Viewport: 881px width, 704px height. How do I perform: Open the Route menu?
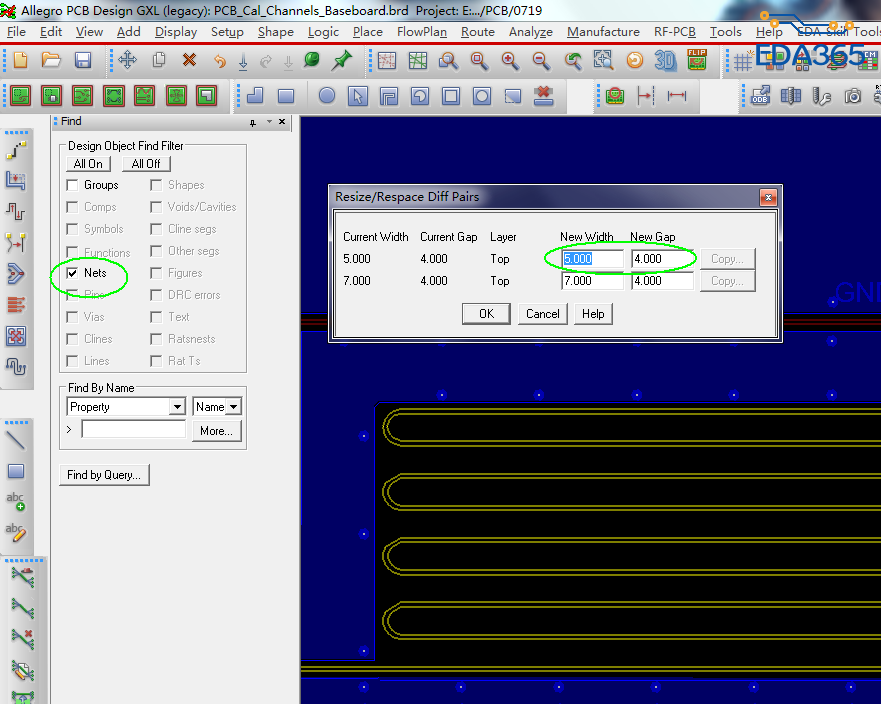[477, 32]
